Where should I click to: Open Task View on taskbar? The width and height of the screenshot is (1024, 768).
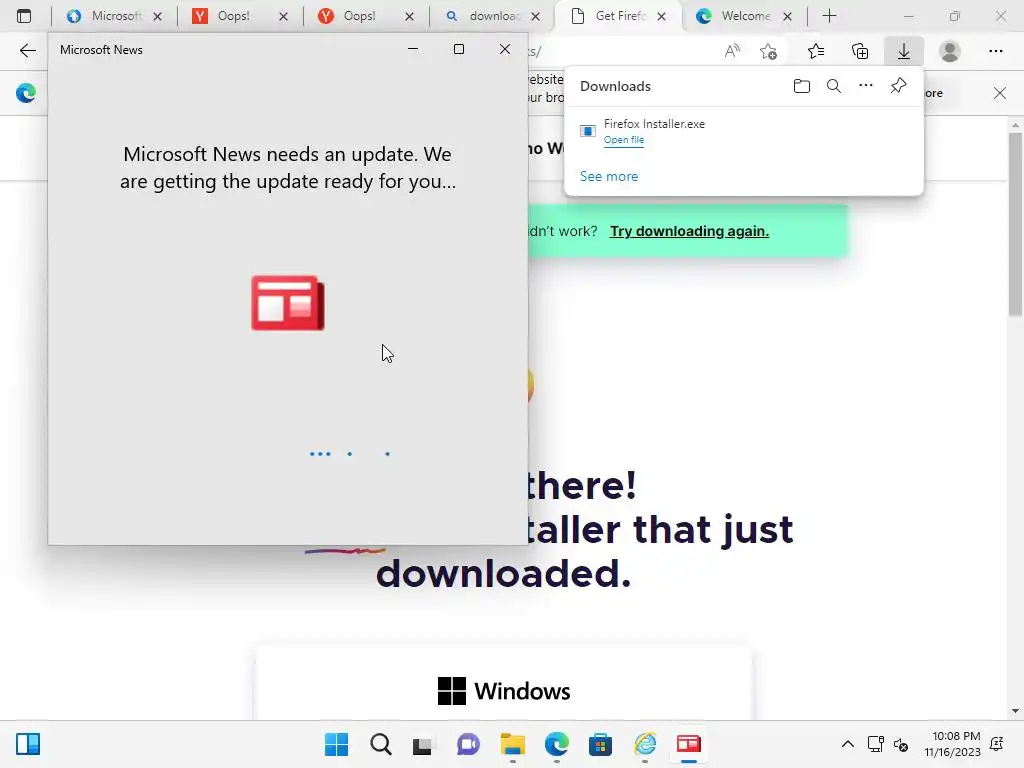423,744
